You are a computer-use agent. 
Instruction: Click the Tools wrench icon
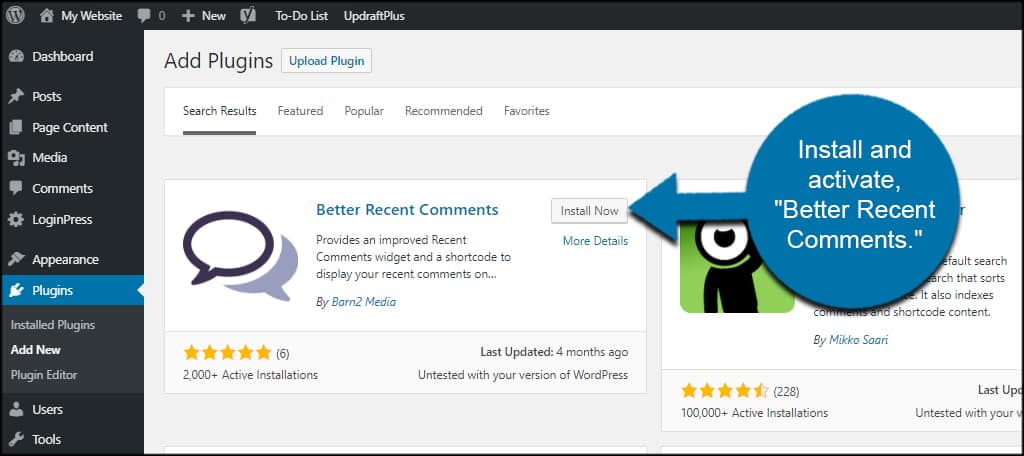pos(16,439)
